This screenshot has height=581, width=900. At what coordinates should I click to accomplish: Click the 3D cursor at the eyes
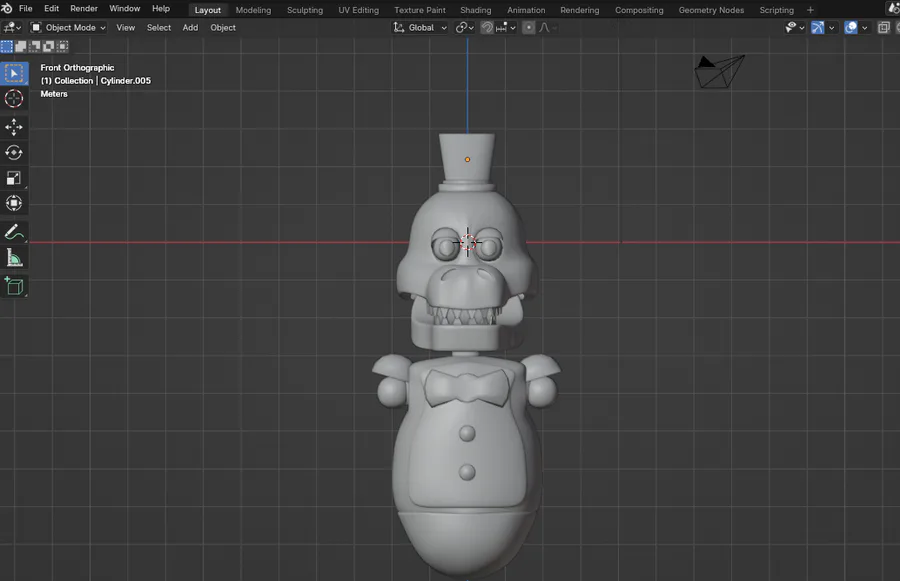pyautogui.click(x=468, y=242)
